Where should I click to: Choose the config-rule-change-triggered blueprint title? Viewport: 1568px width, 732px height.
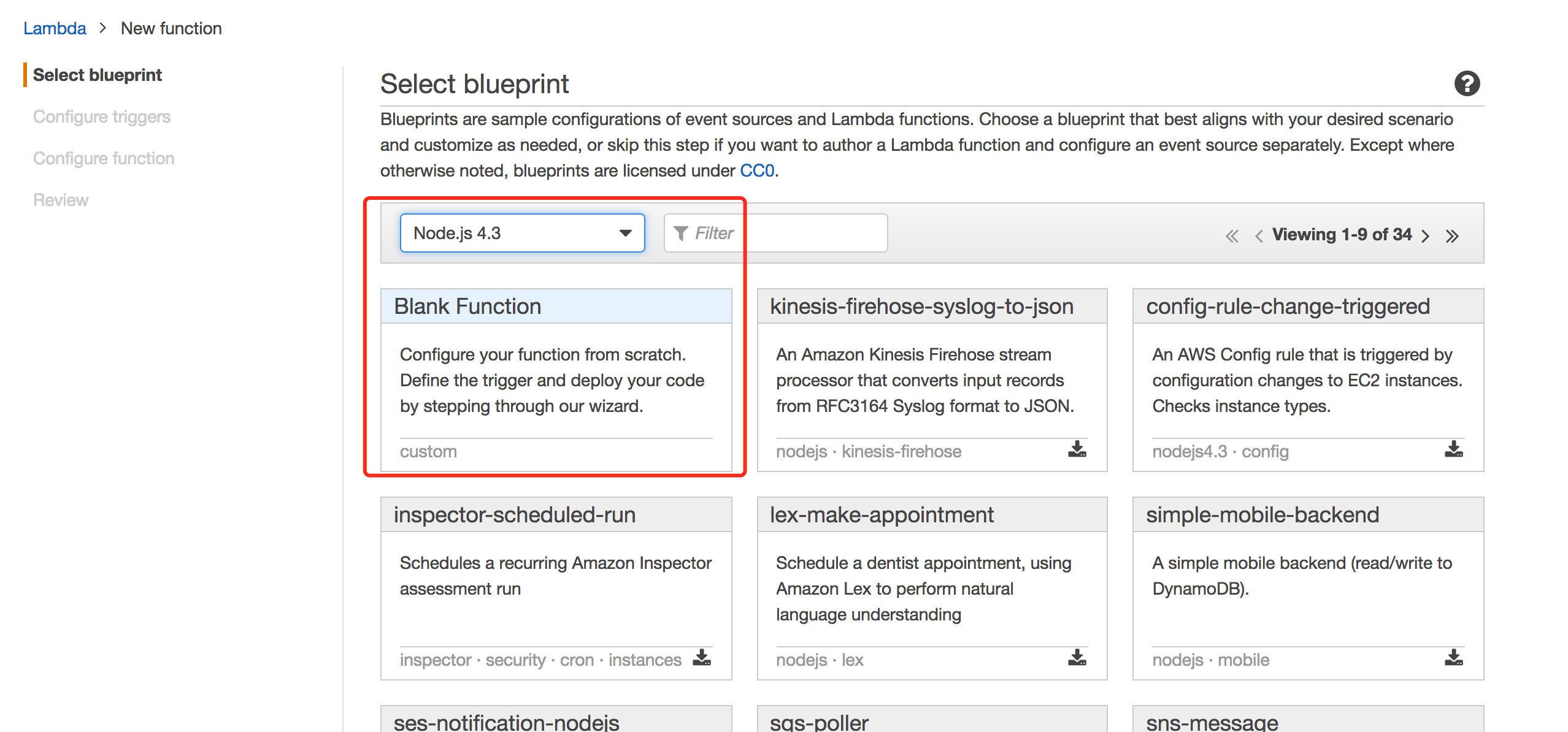click(x=1288, y=306)
